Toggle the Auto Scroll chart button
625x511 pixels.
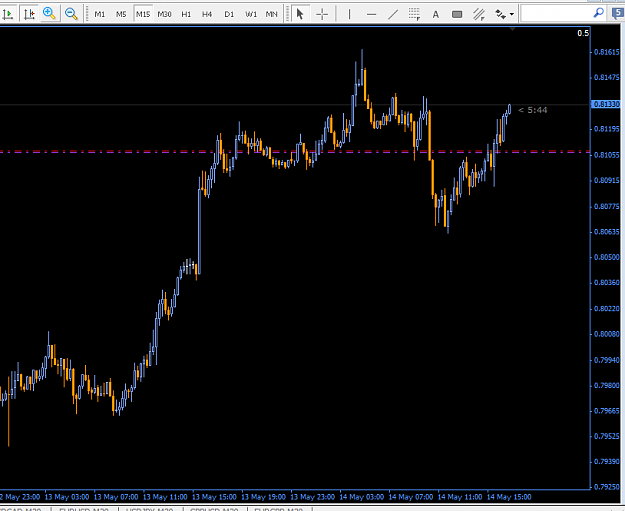tap(8, 14)
